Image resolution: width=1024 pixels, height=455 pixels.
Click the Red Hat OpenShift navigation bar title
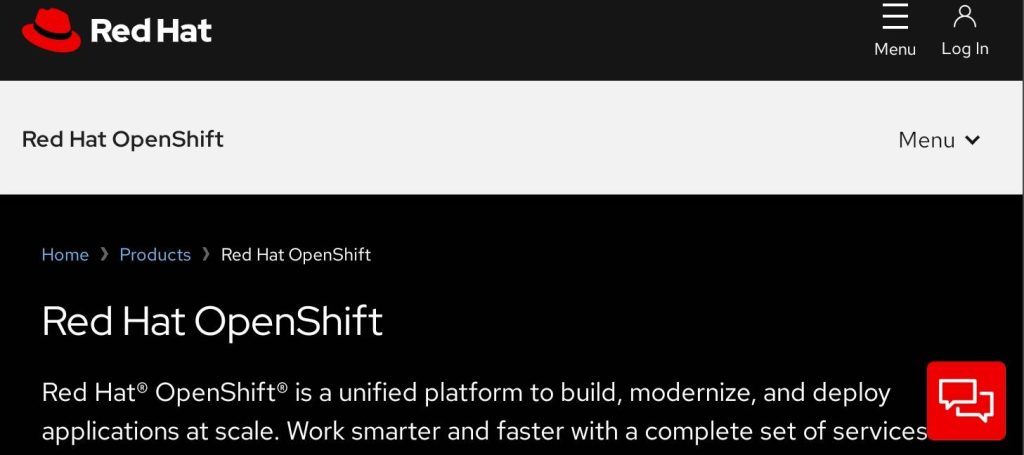coord(123,139)
